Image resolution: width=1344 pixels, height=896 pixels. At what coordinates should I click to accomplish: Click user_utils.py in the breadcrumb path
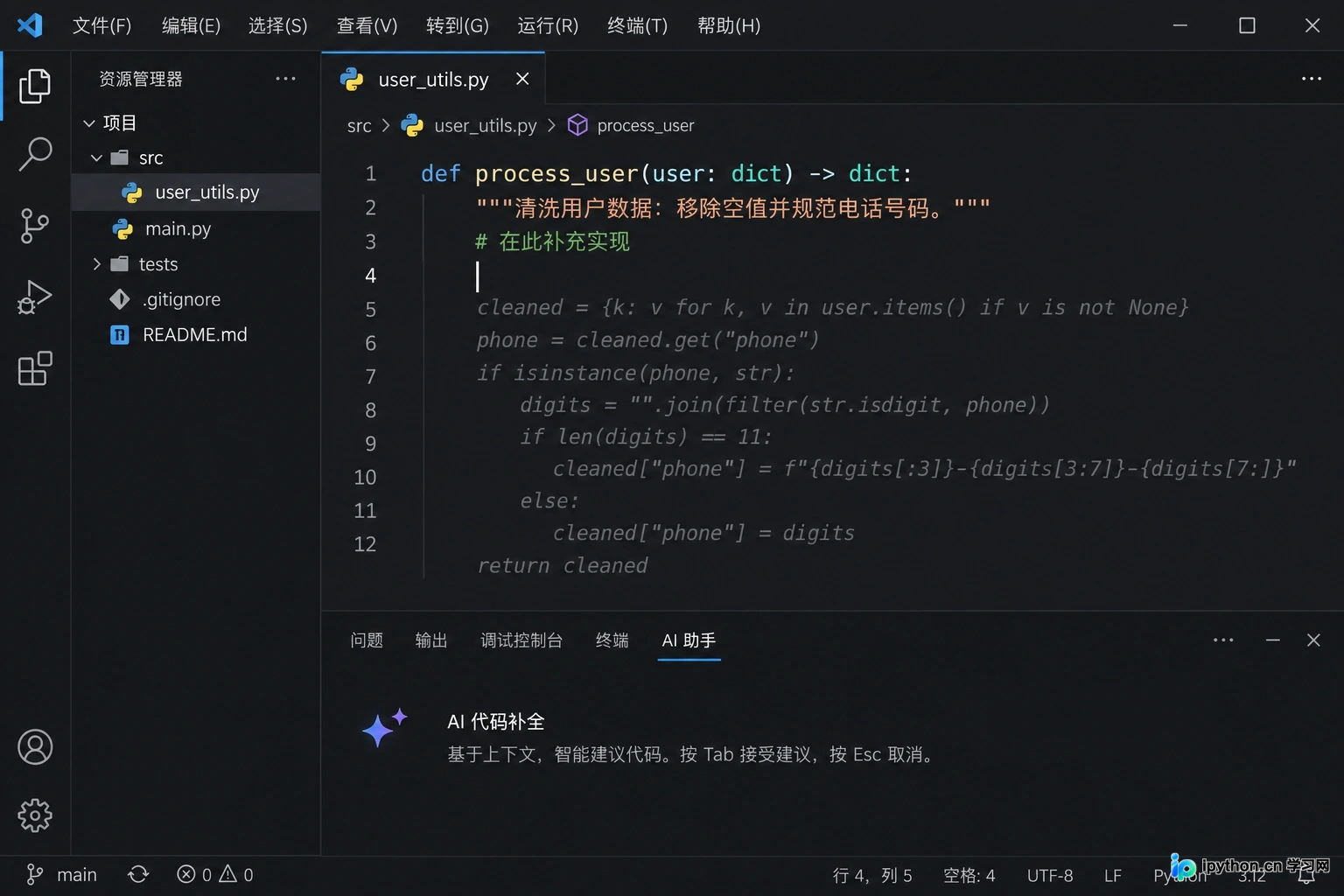(x=486, y=125)
